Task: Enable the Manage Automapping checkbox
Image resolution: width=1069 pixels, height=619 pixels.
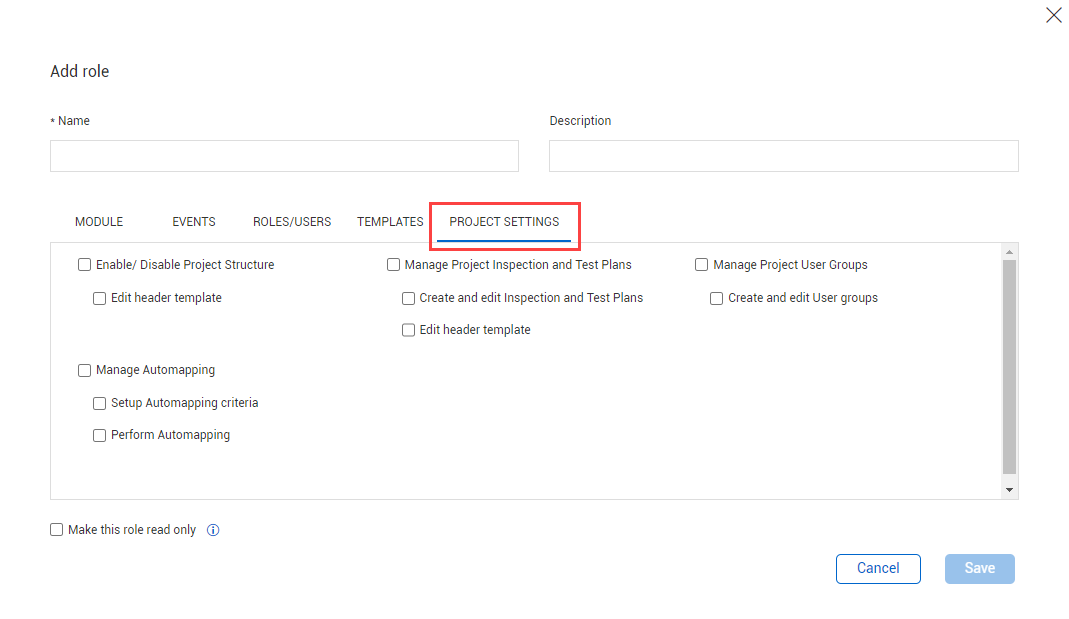Action: click(84, 371)
